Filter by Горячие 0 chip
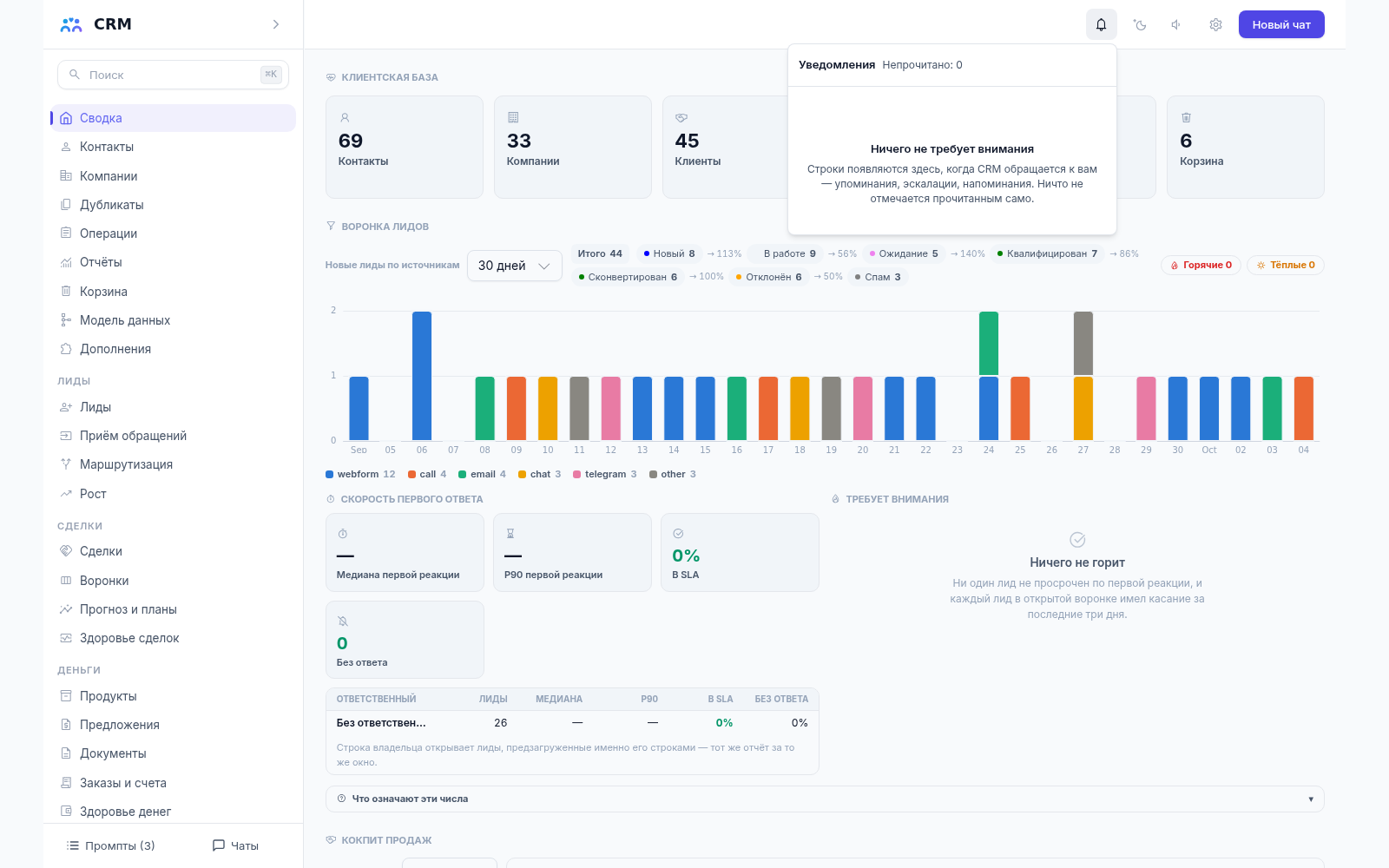Viewport: 1389px width, 868px height. (x=1201, y=265)
